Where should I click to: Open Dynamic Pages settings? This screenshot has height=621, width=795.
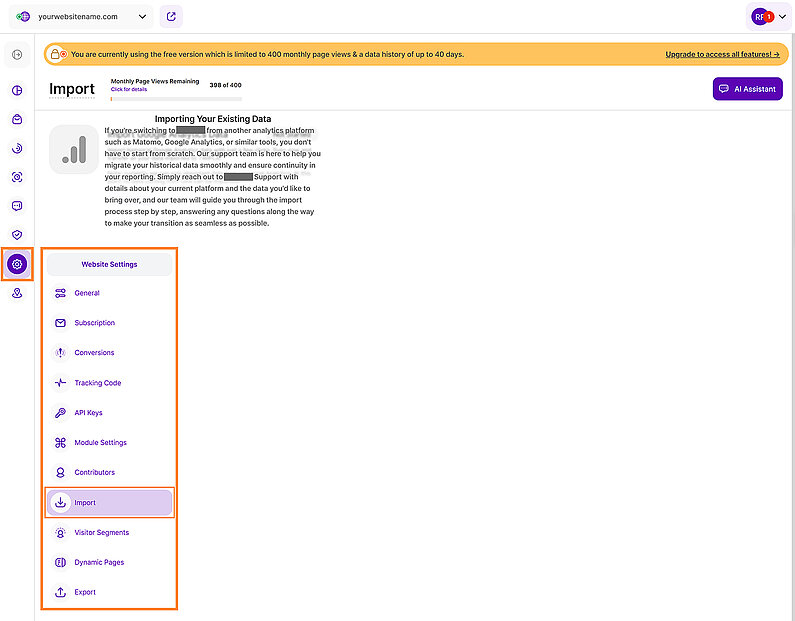coord(99,562)
